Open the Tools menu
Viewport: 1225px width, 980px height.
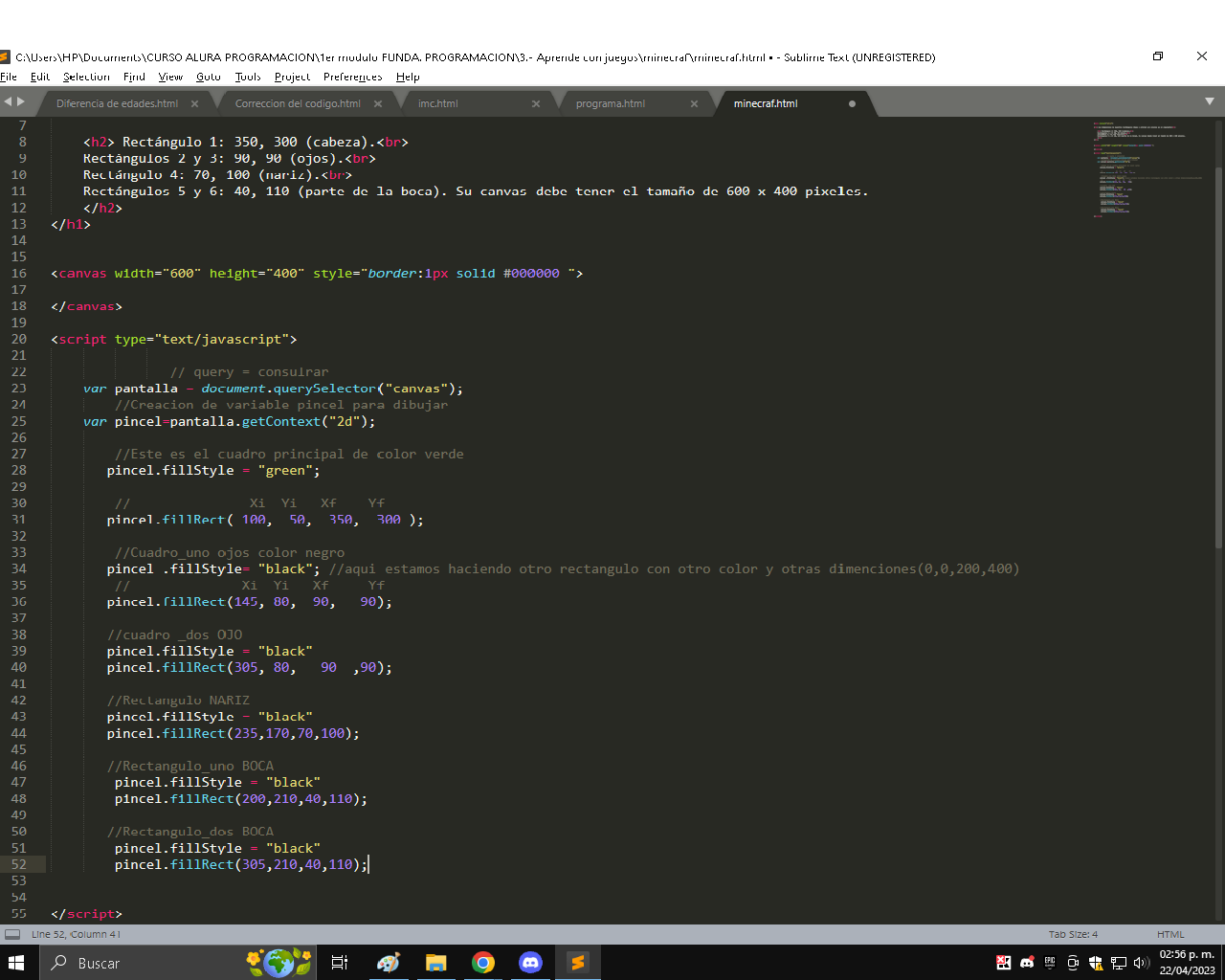[x=248, y=77]
